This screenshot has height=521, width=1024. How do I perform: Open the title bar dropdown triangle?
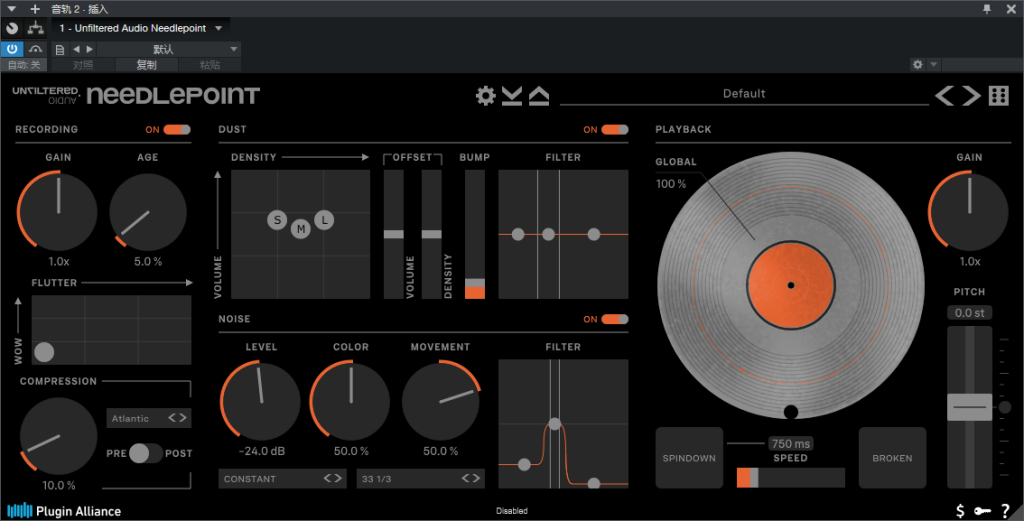coord(11,8)
